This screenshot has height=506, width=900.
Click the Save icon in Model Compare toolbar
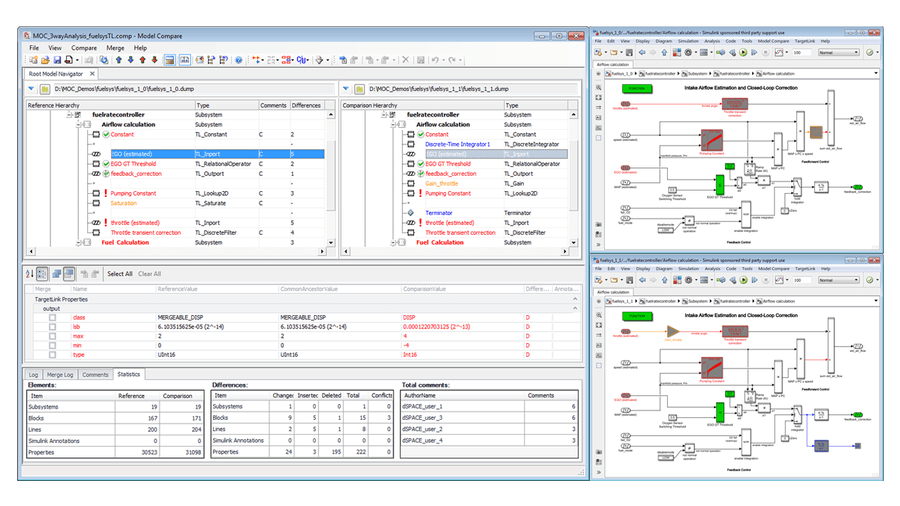point(57,60)
